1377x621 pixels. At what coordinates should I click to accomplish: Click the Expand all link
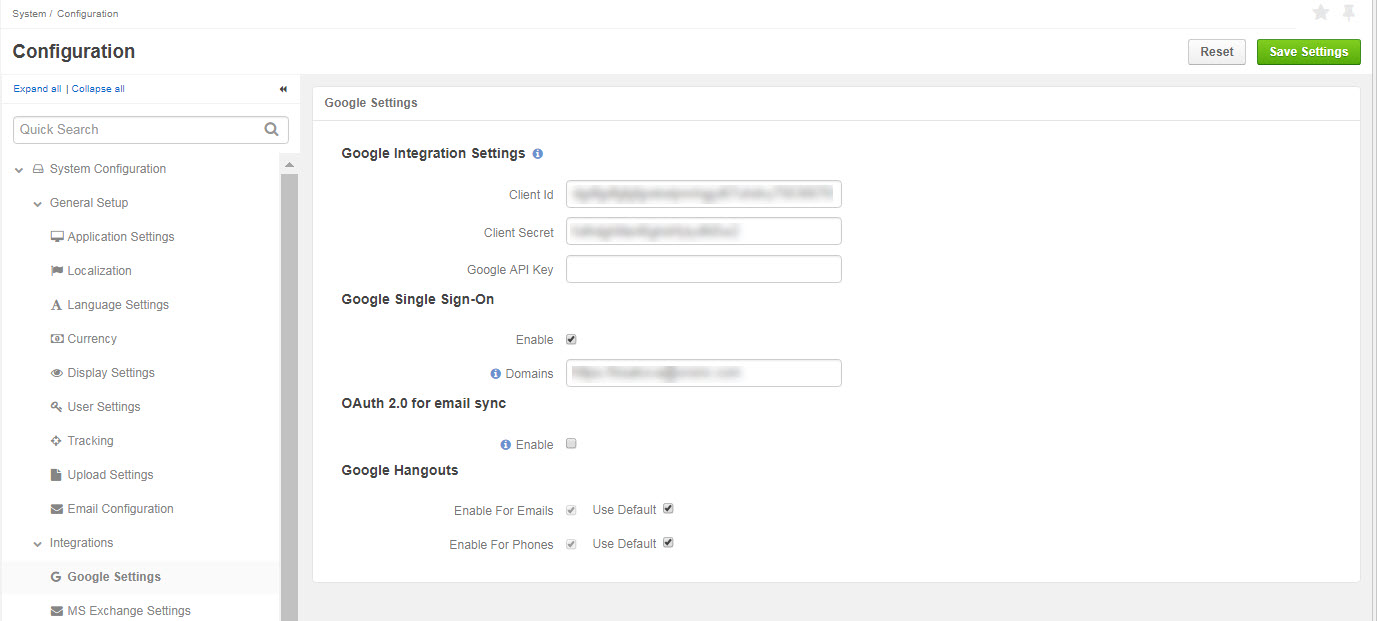click(x=37, y=89)
